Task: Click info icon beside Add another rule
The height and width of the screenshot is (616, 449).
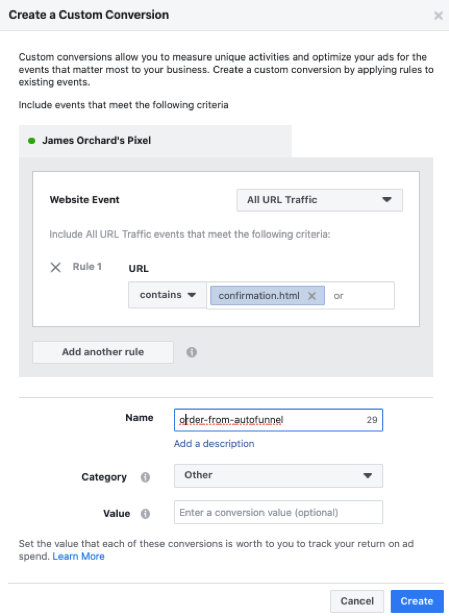Action: point(192,352)
